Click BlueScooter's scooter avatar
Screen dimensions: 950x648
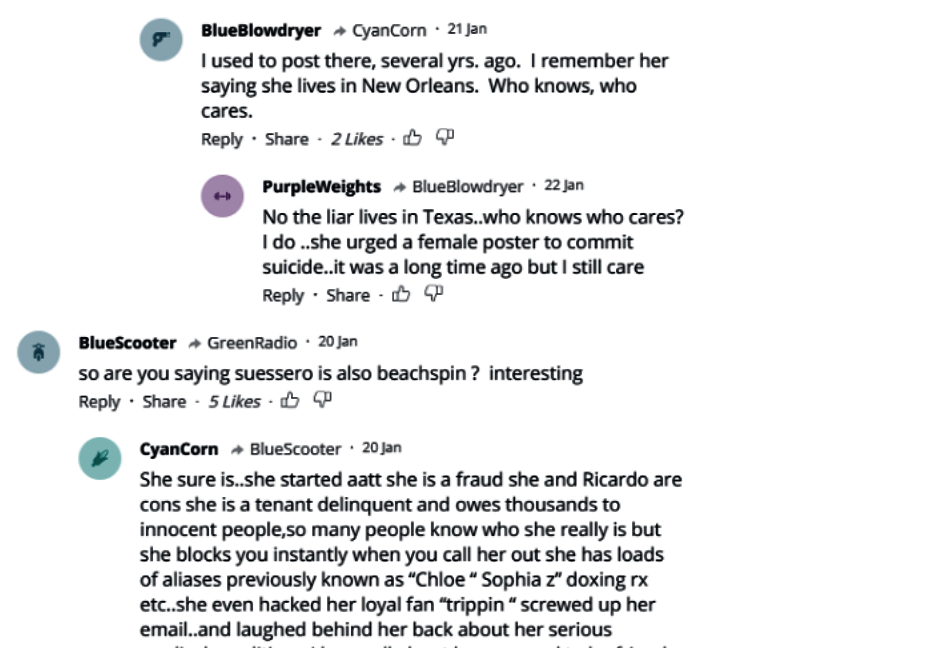pyautogui.click(x=40, y=352)
